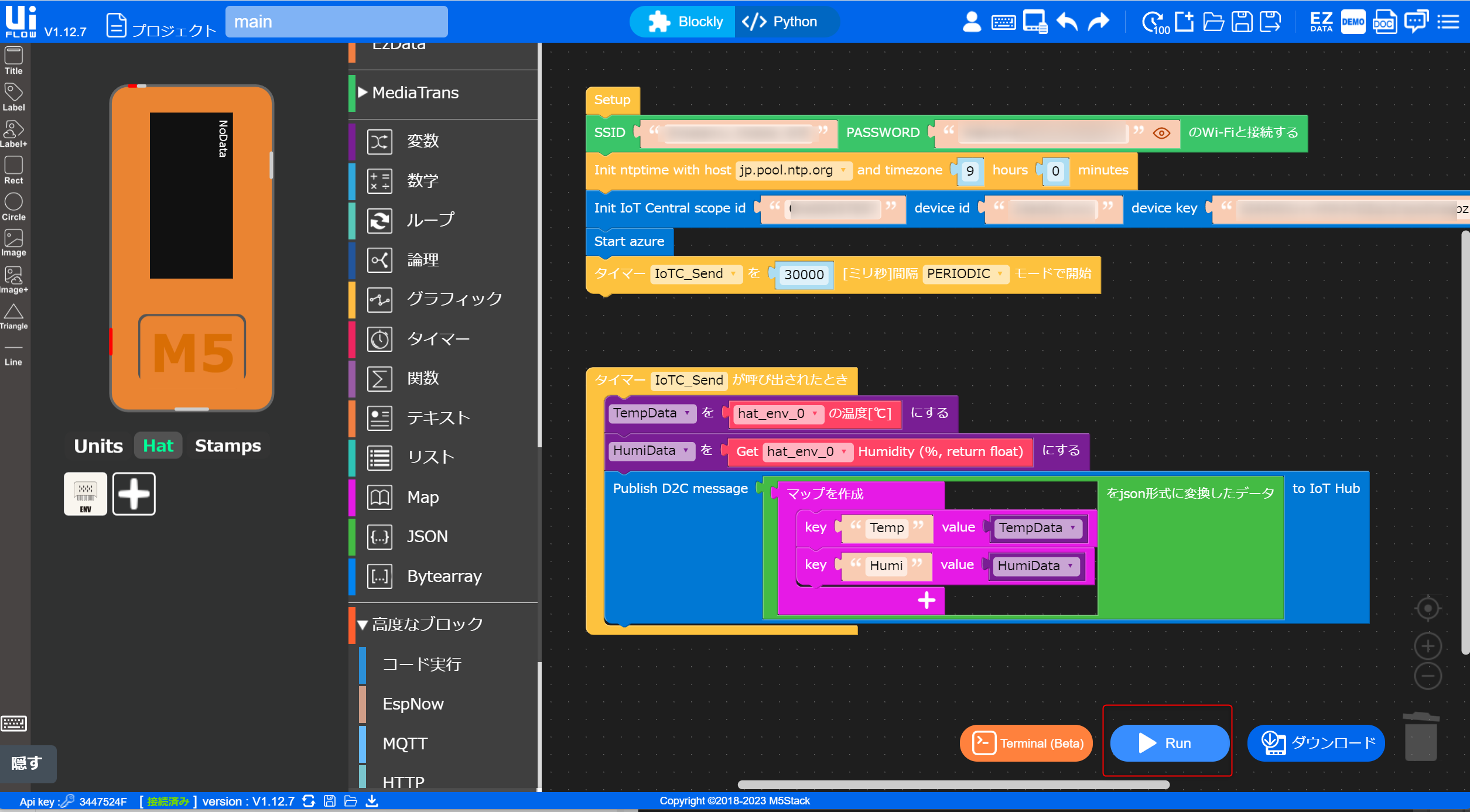Toggle password visibility eye icon

pyautogui.click(x=1161, y=133)
